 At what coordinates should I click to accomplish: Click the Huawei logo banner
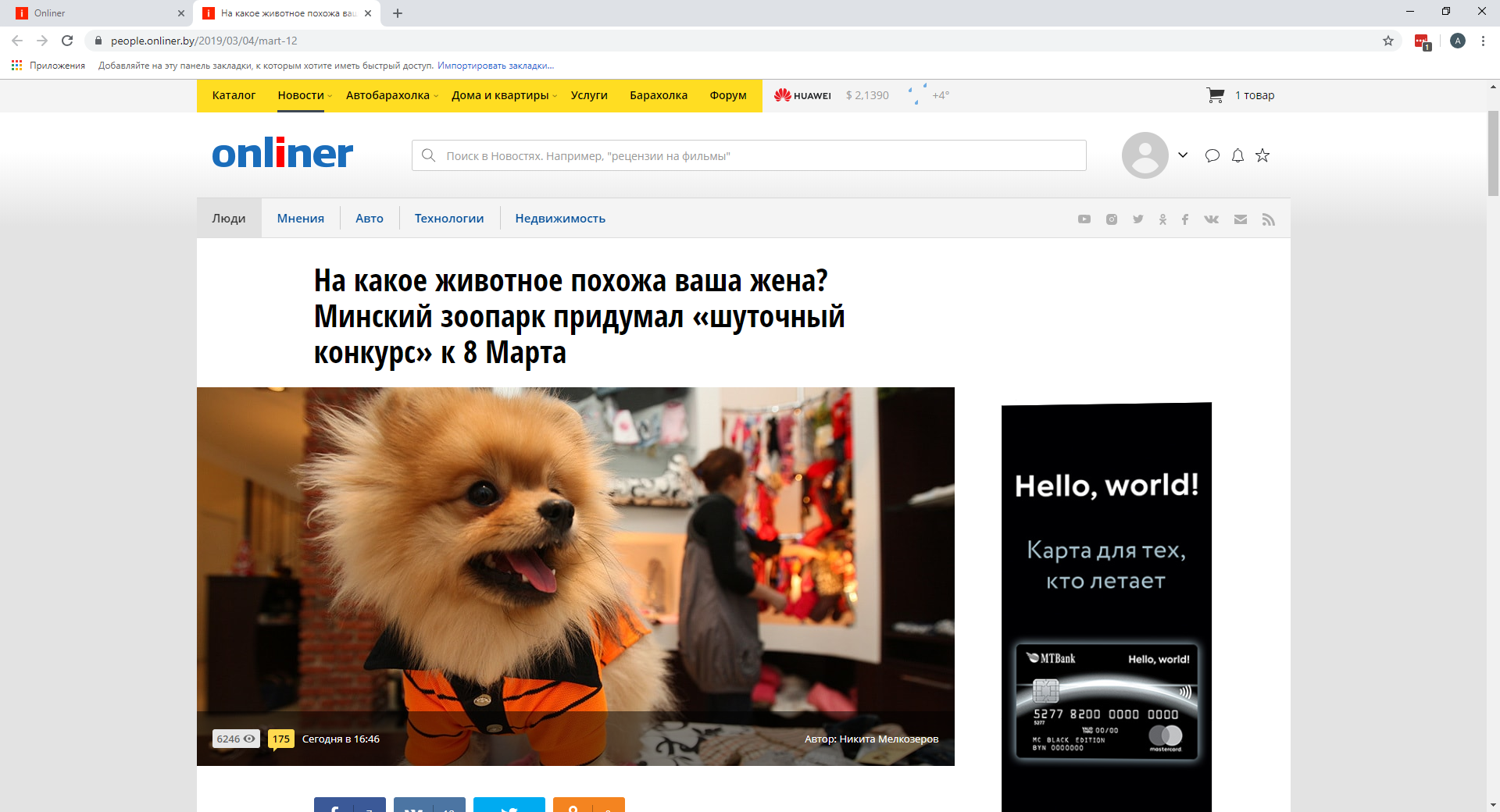[802, 95]
